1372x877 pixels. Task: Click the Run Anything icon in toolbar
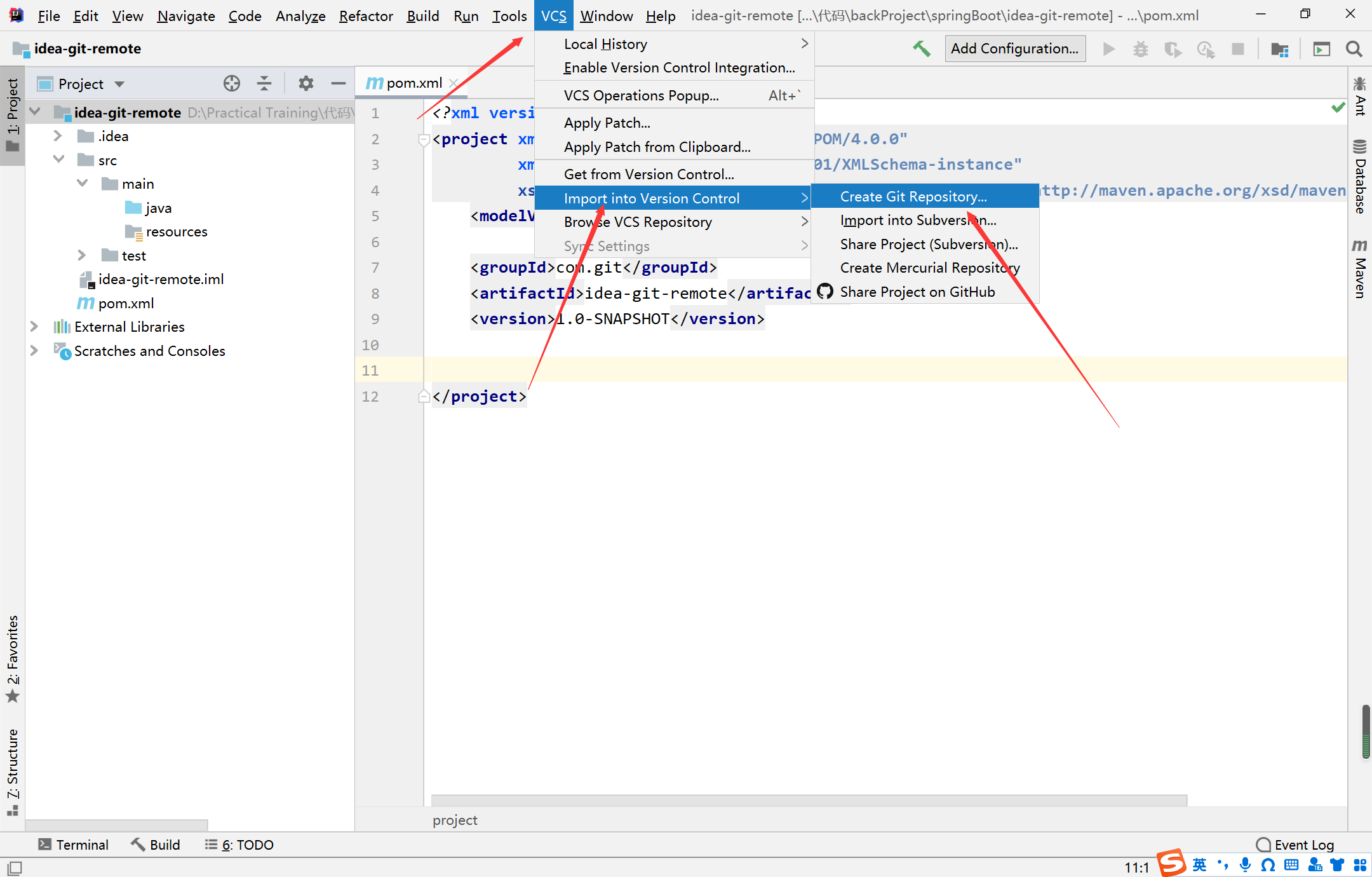[1322, 49]
